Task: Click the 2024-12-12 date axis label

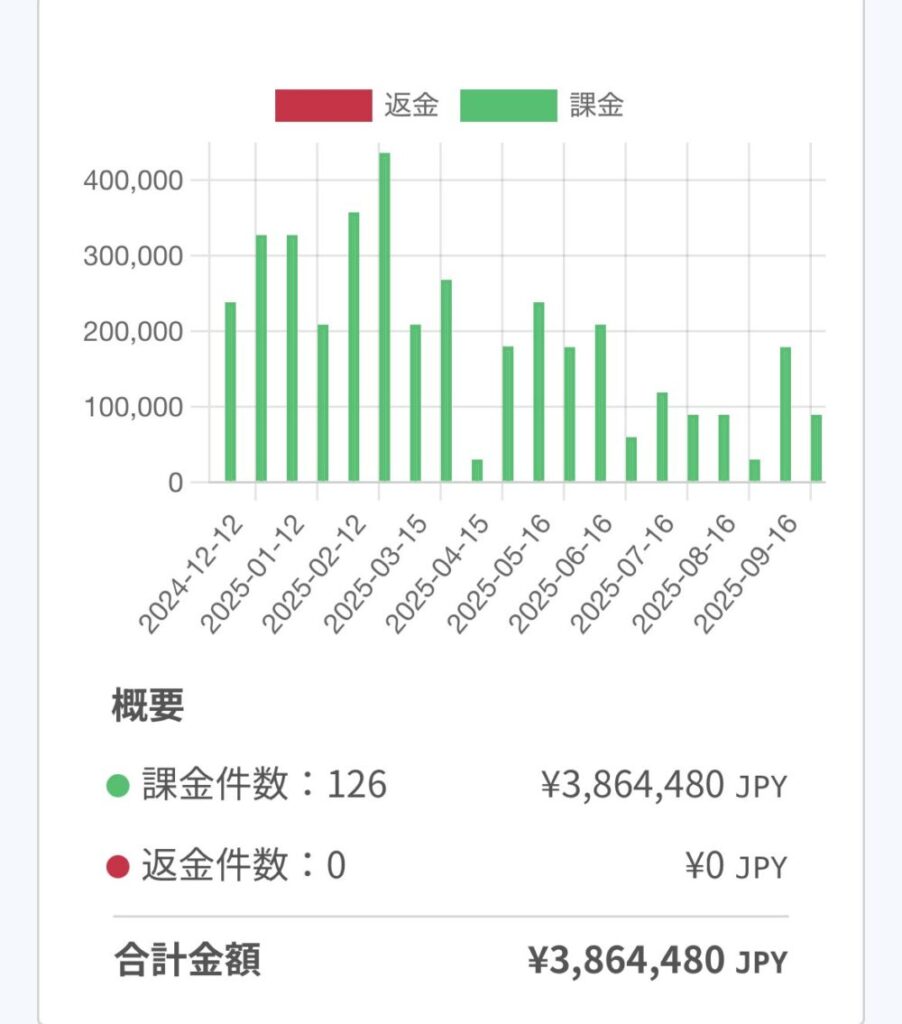Action: pyautogui.click(x=195, y=575)
